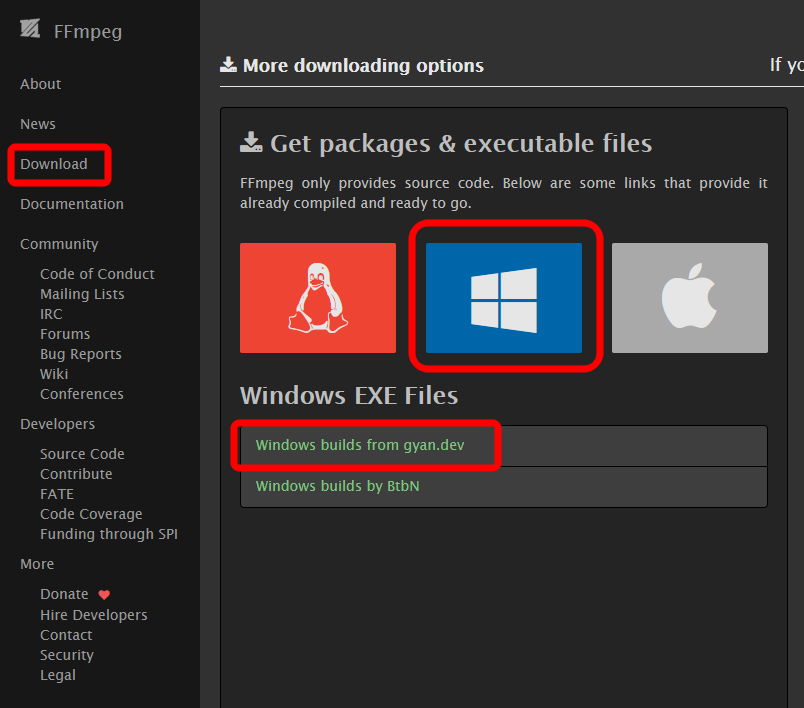Expand the Community sidebar section

[59, 245]
